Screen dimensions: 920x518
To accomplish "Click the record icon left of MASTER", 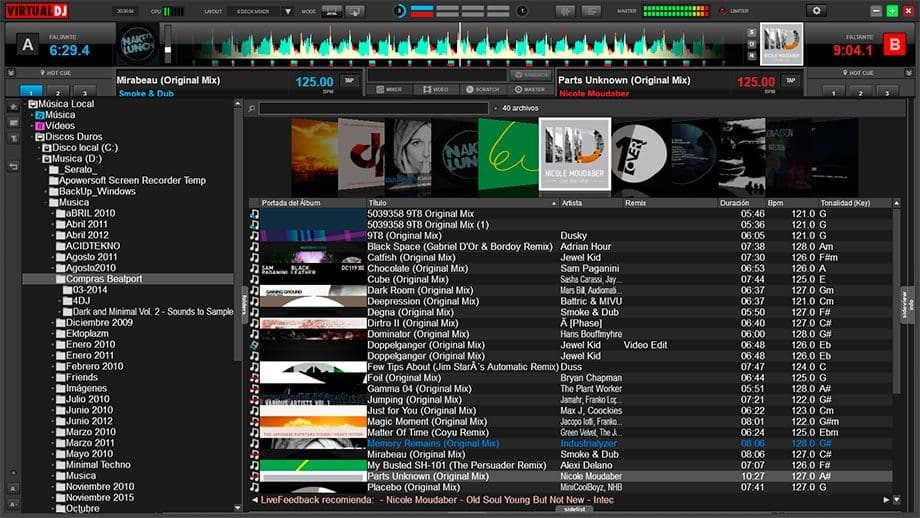I will (x=565, y=11).
